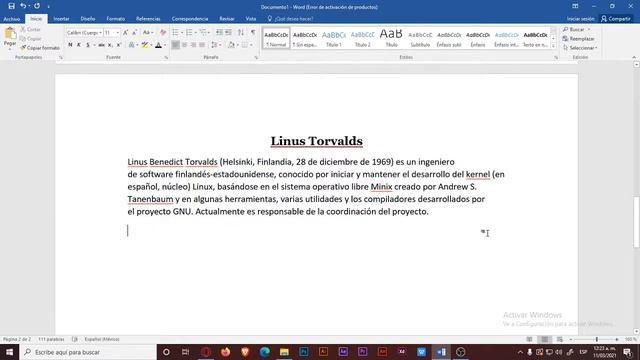Switch to Read Mode view

pos(529,339)
